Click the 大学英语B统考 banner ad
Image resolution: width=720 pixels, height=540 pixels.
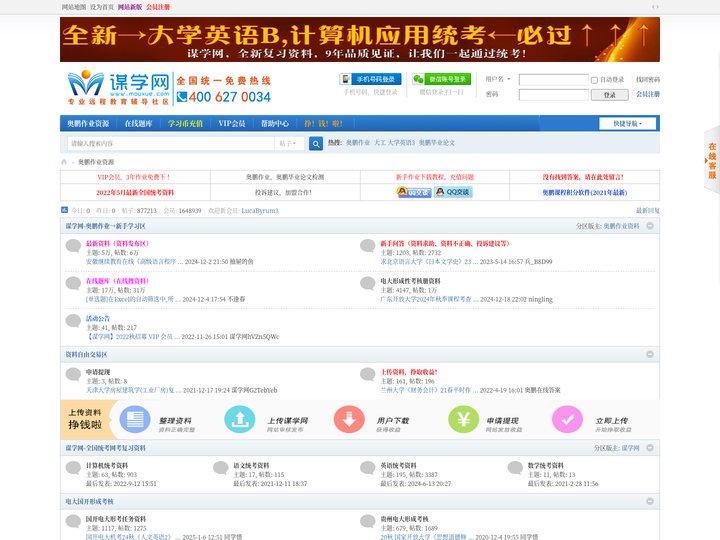(360, 39)
